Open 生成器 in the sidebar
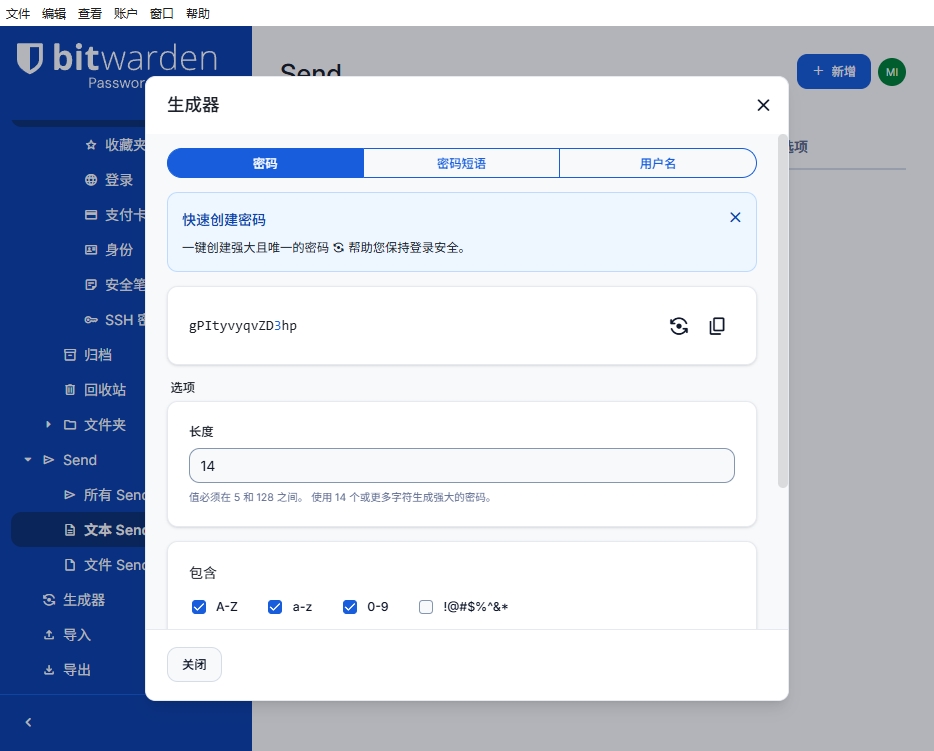Screen dimensions: 934x751 (x=74, y=600)
